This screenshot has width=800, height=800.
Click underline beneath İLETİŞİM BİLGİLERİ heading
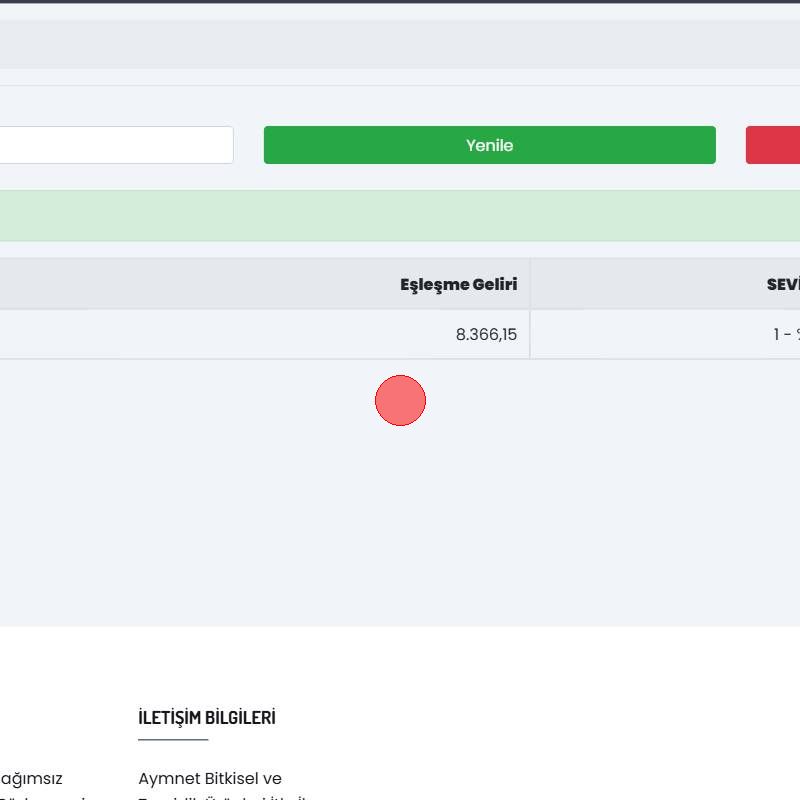[x=173, y=740]
